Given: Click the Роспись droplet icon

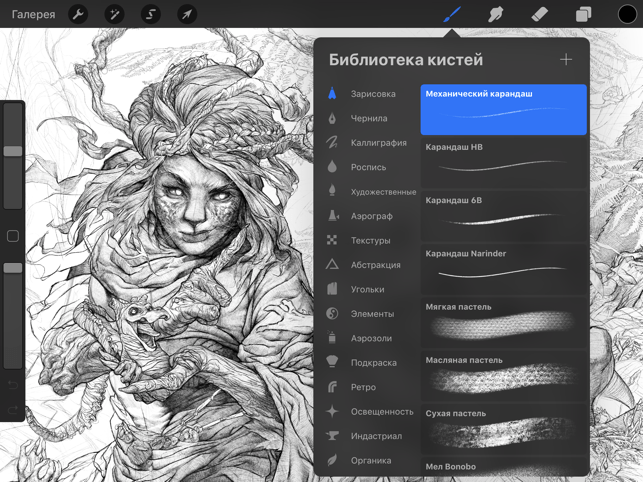Looking at the screenshot, I should point(332,167).
